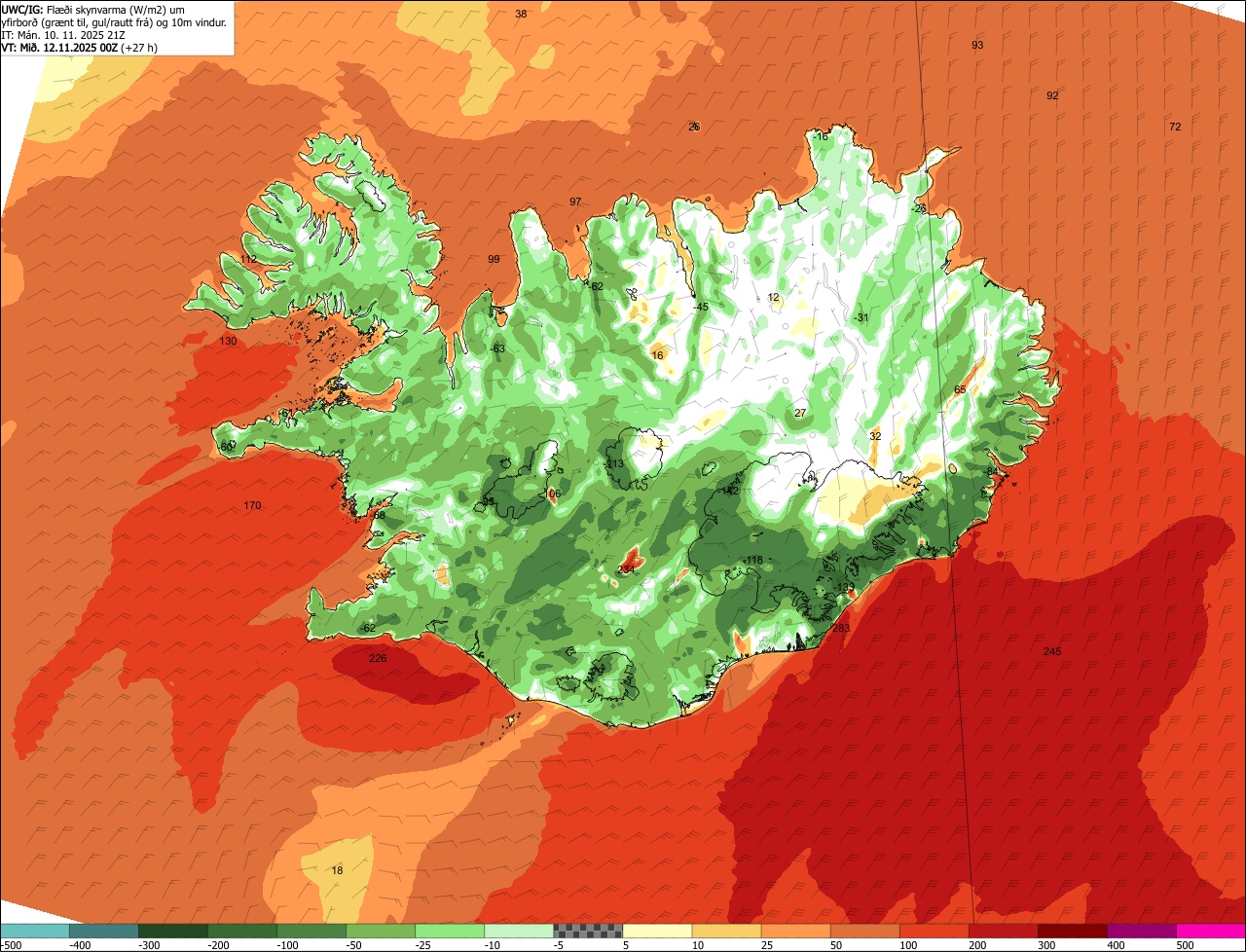Click the '72' value at the right edge
Viewport: 1246px width, 952px height.
1175,127
